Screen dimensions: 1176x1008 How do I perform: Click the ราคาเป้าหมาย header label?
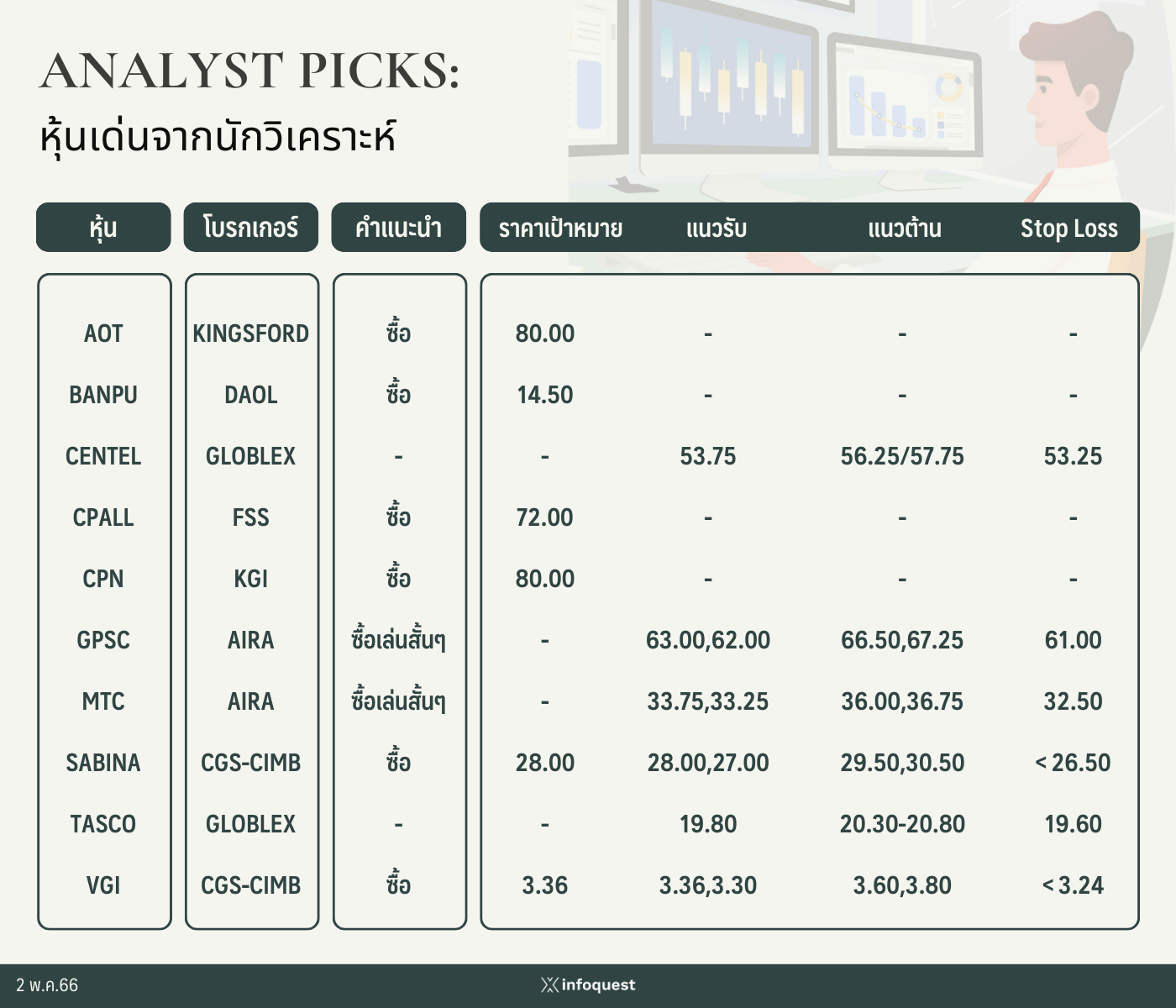(x=560, y=228)
